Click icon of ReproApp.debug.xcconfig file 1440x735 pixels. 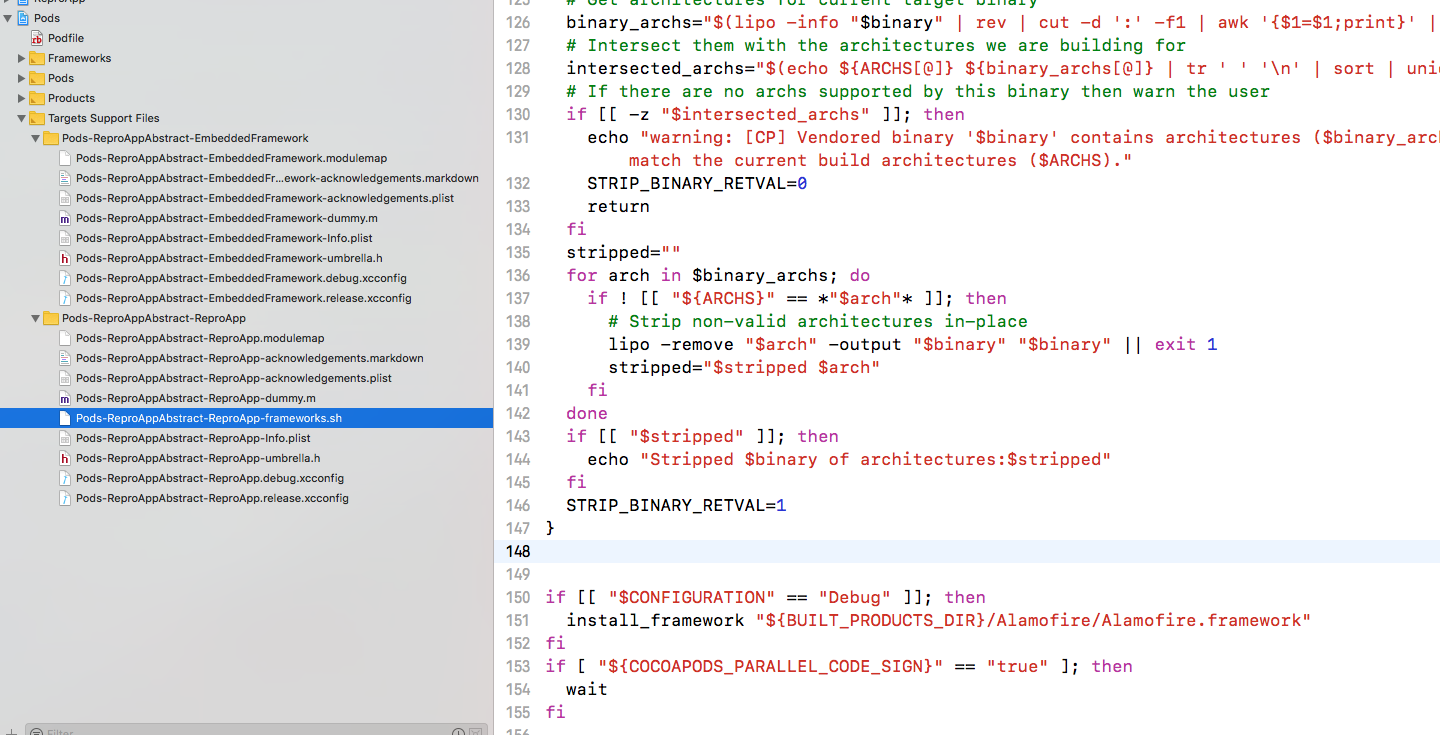[x=65, y=478]
